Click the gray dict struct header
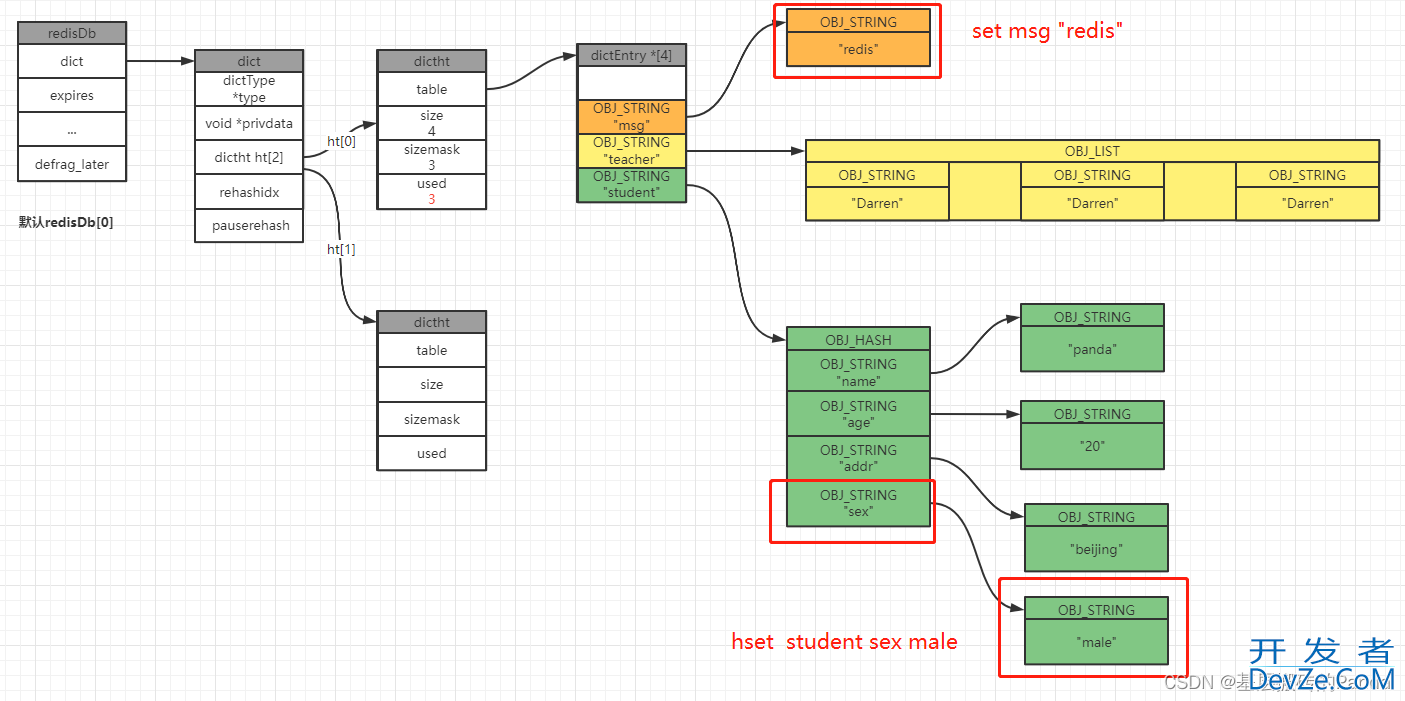The width and height of the screenshot is (1405, 701). (249, 61)
